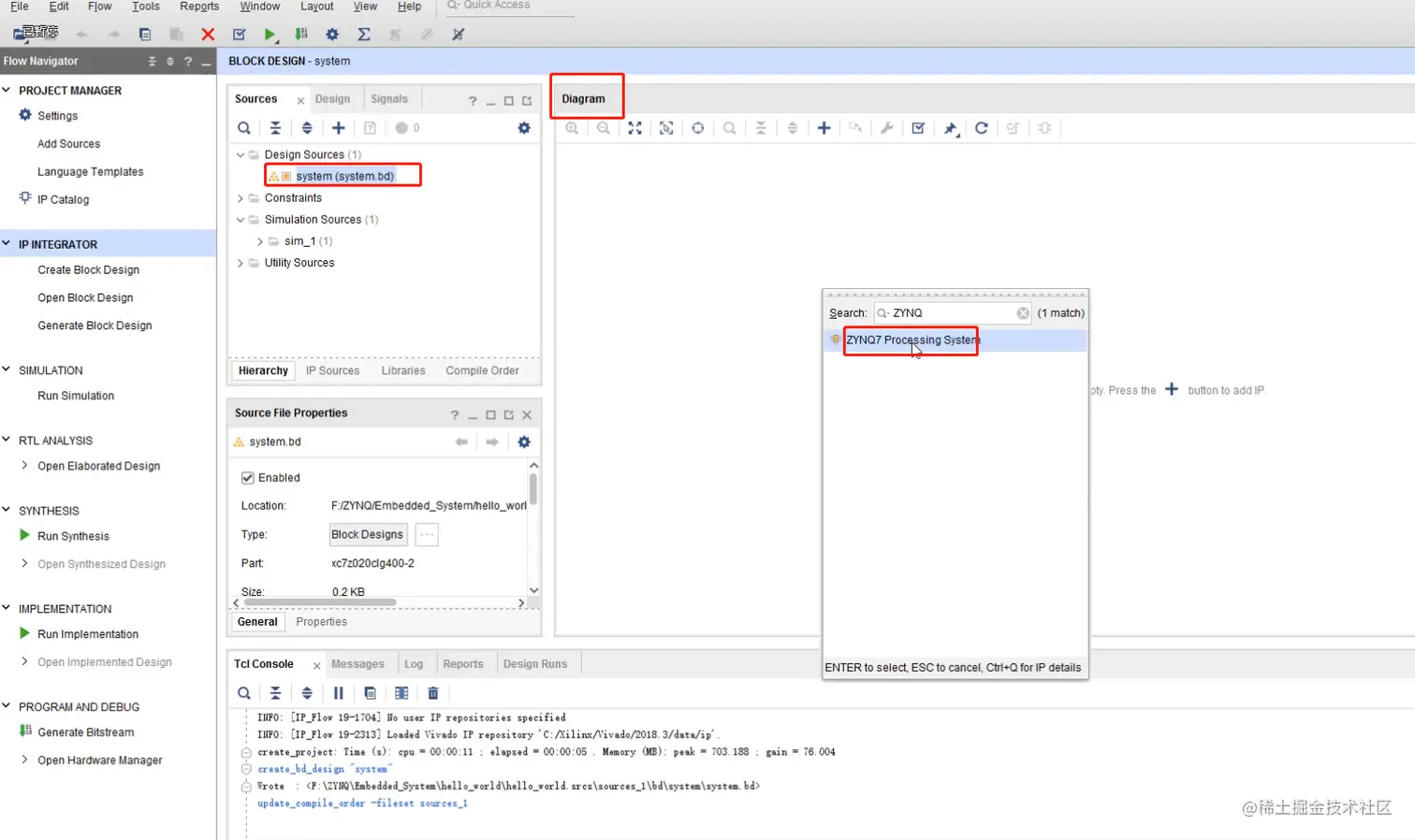
Task: Click the sigma reports icon in main toolbar
Action: (x=364, y=35)
